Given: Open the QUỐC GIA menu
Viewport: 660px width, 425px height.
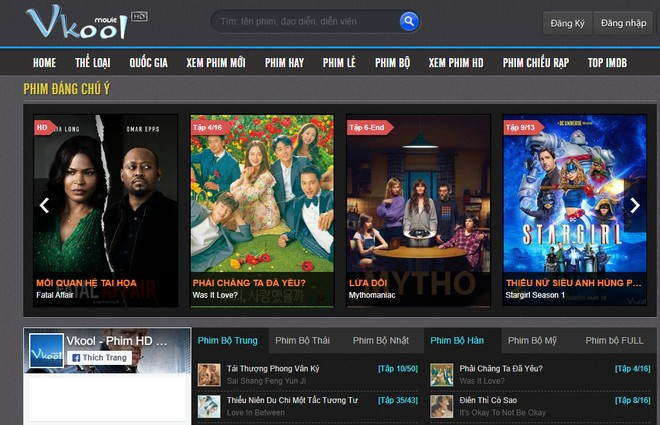Looking at the screenshot, I should click(x=148, y=63).
